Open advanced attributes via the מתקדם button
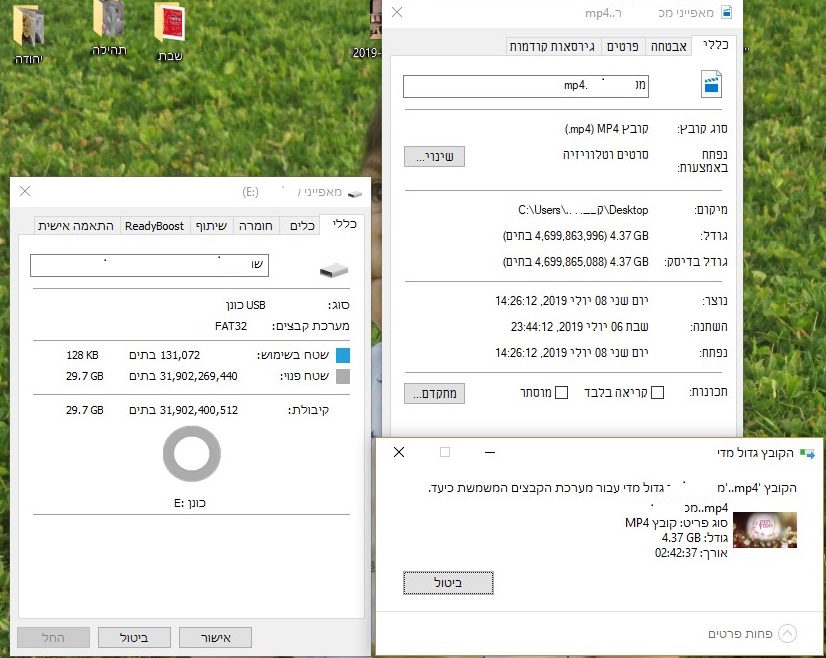Viewport: 826px width, 658px height. click(x=434, y=392)
